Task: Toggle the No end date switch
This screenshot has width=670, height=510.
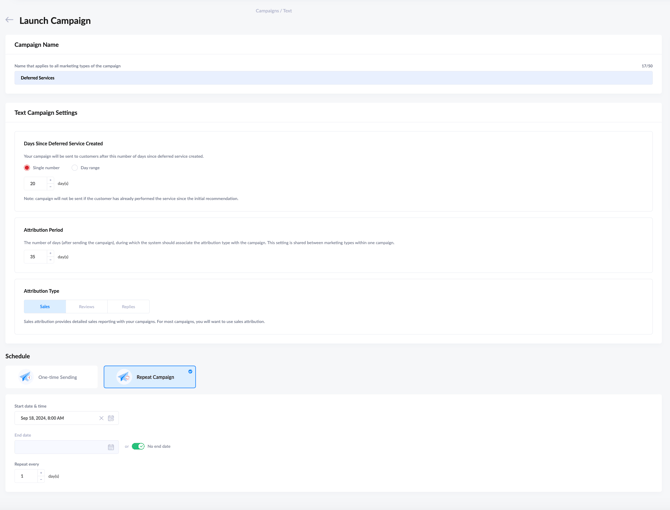Action: click(x=138, y=447)
